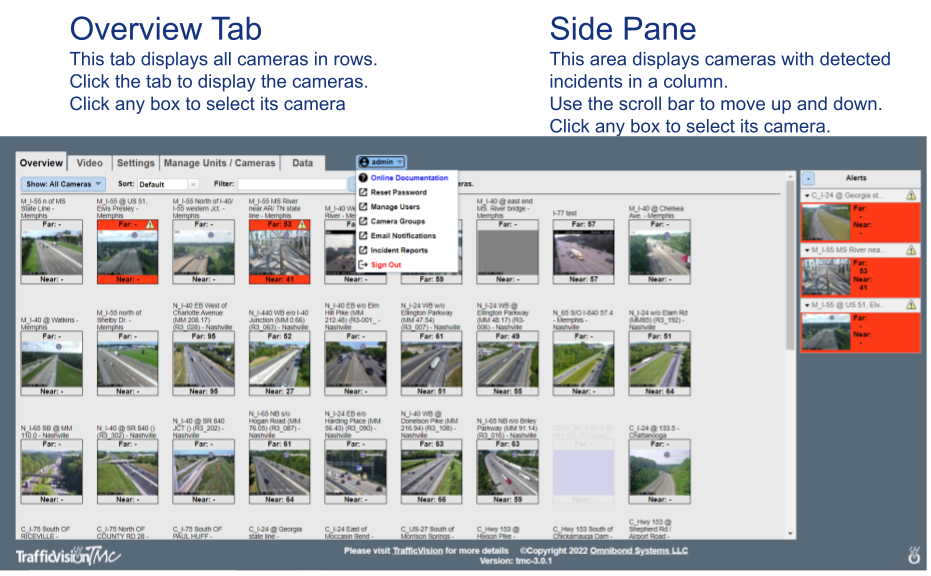Viewport: 931px width, 576px height.
Task: Select the N_I-440 WB e/o I-40 Junction camera
Action: point(280,363)
